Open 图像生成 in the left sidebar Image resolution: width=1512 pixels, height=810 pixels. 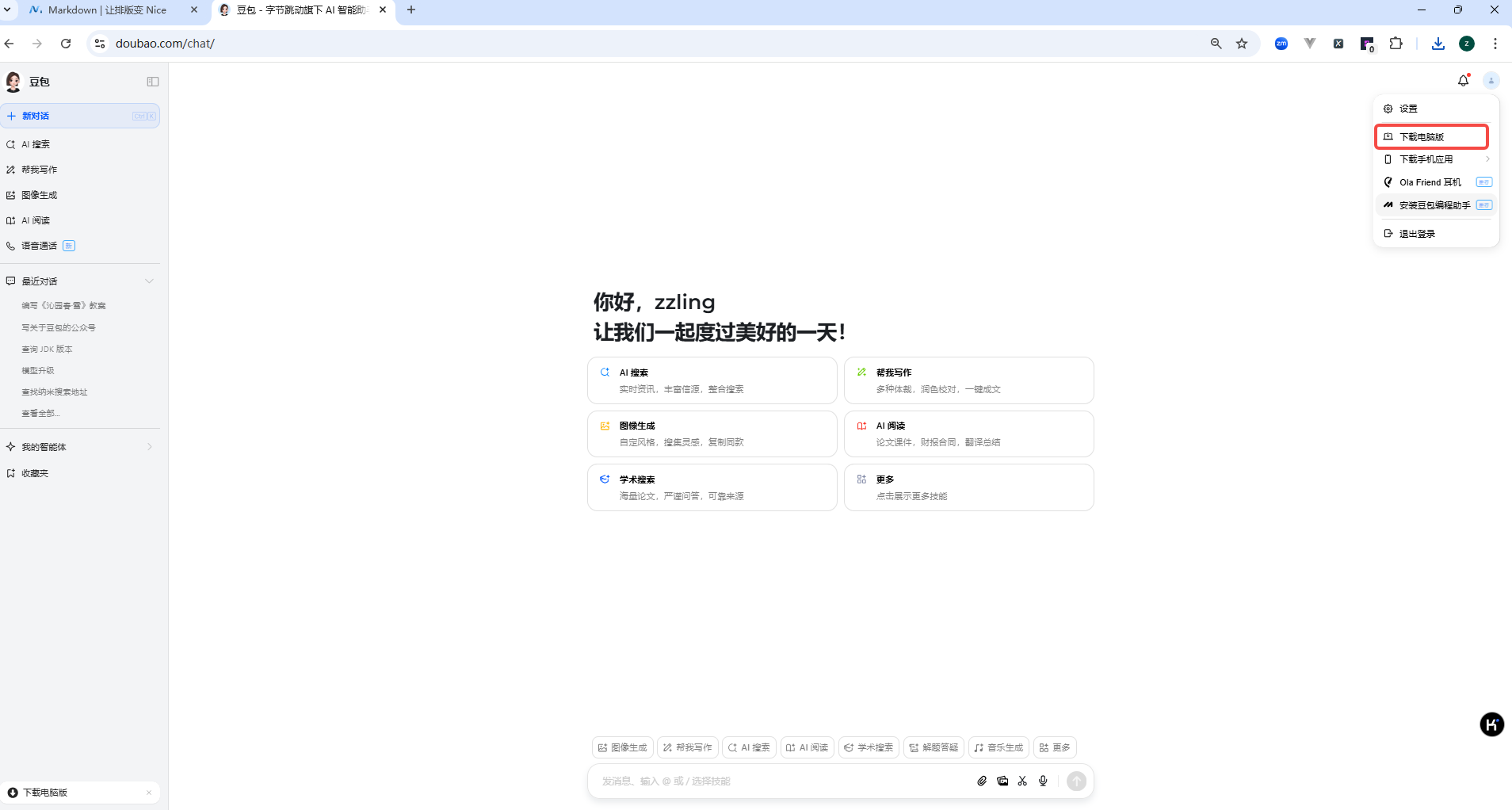[x=39, y=195]
